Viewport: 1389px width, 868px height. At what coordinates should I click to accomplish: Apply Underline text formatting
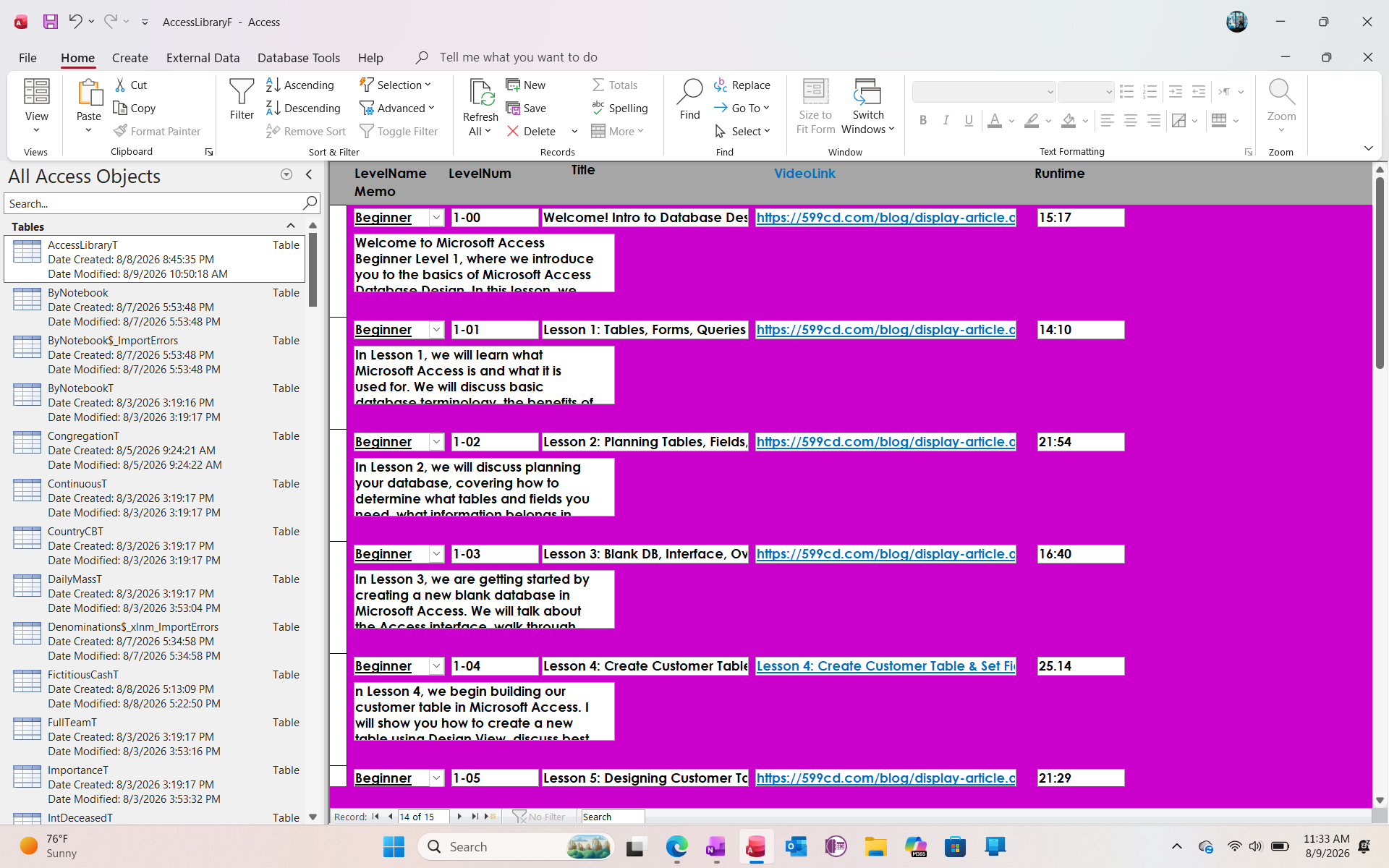click(969, 121)
